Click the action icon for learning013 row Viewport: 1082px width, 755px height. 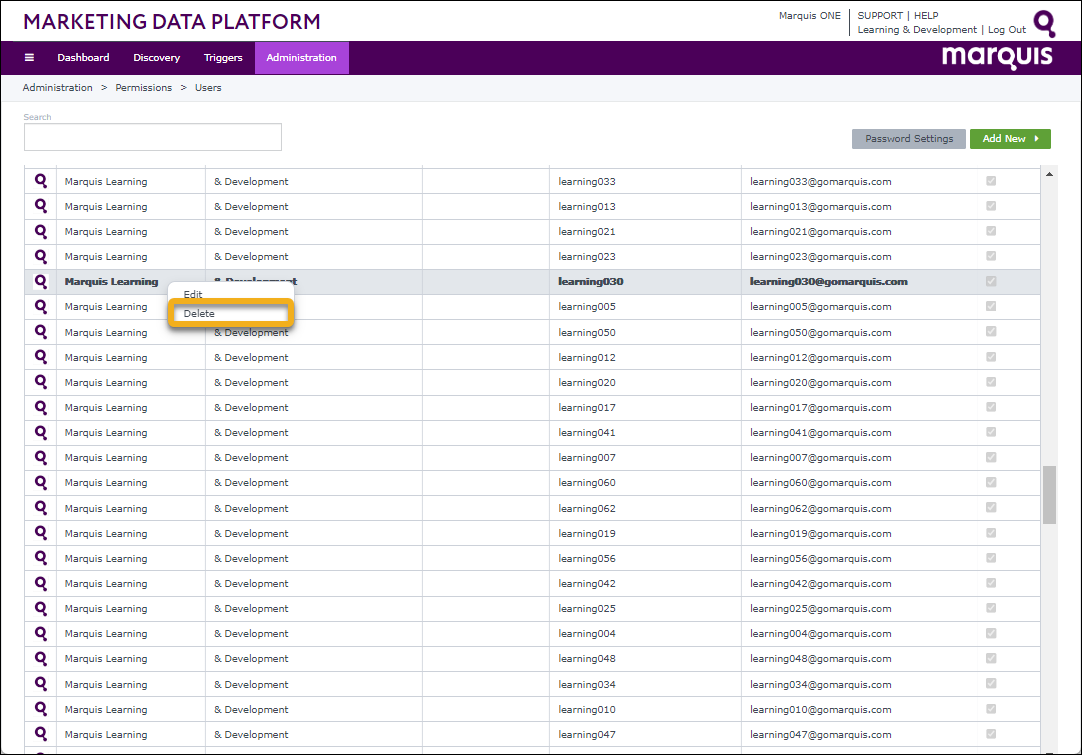tap(41, 206)
